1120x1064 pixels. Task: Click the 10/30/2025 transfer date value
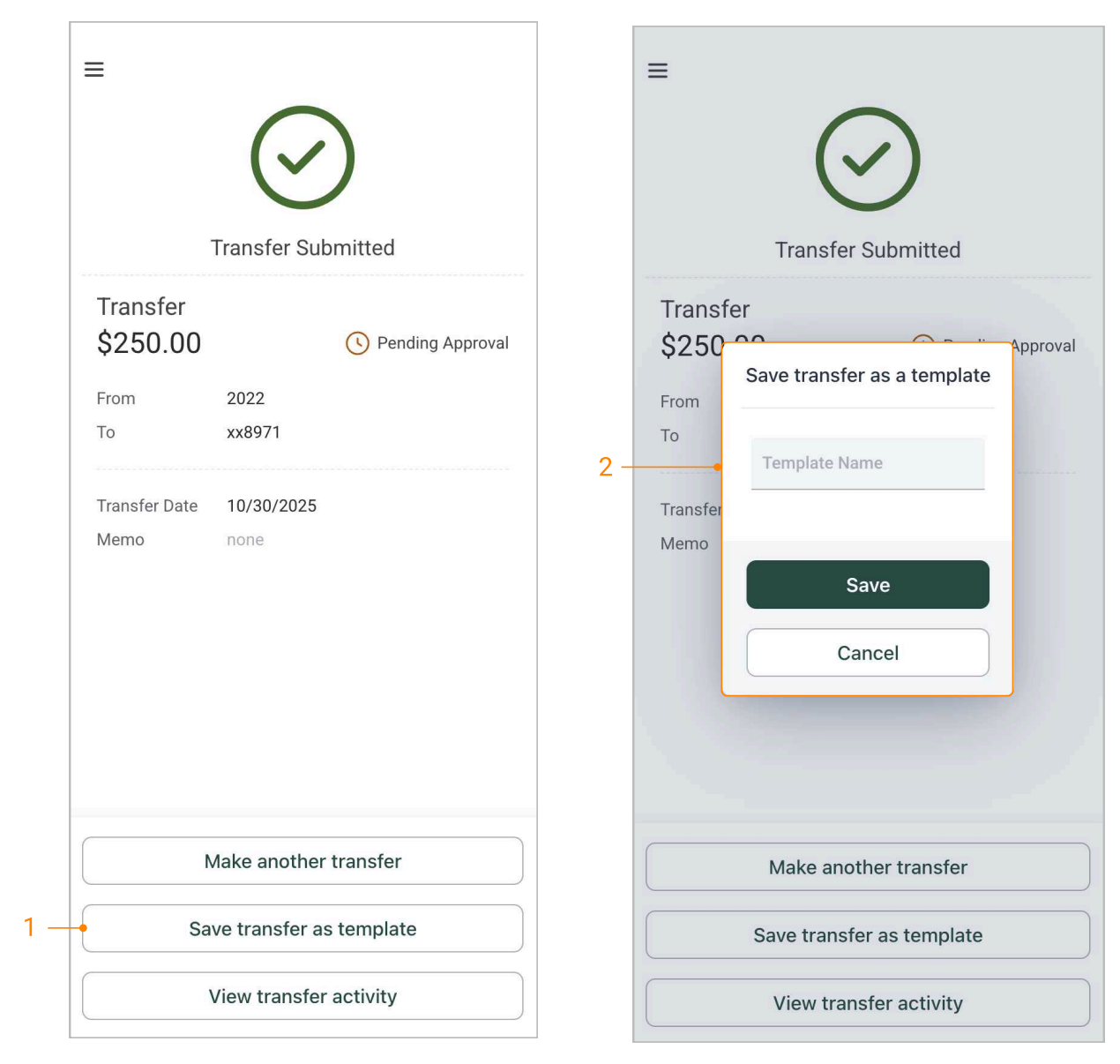[272, 506]
